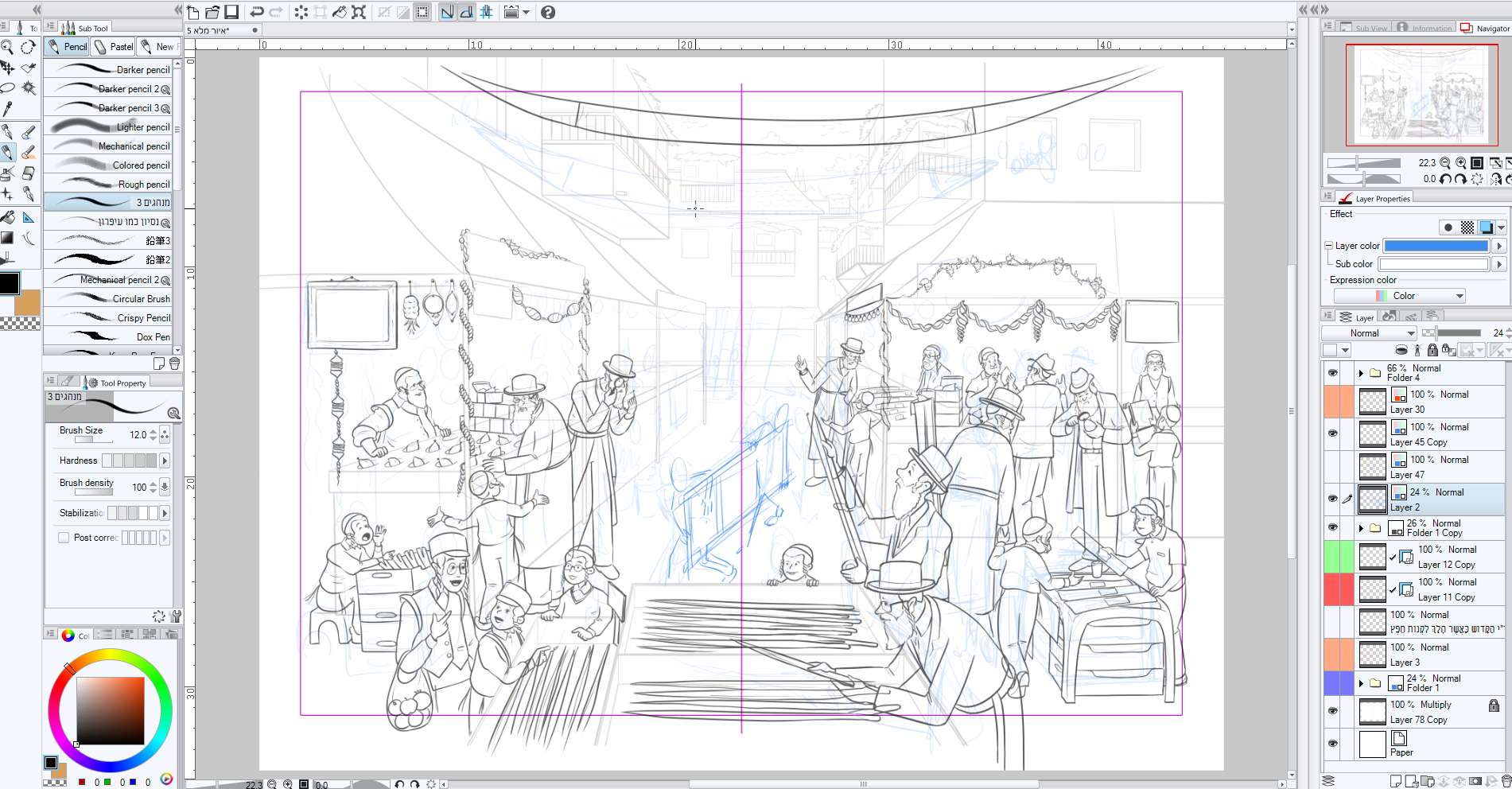The height and width of the screenshot is (789, 1512).
Task: Click the Navigator zoom in magnifier
Action: click(1461, 162)
